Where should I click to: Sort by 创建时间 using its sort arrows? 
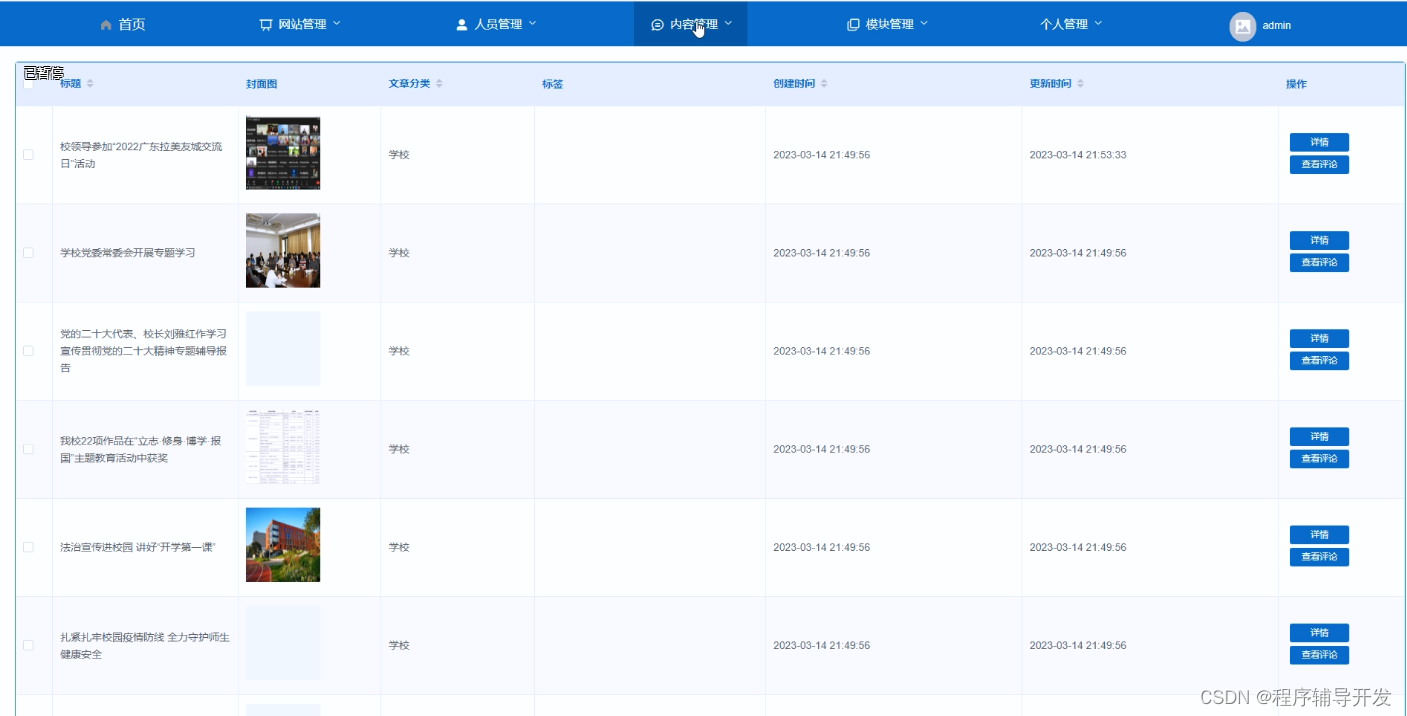(824, 84)
